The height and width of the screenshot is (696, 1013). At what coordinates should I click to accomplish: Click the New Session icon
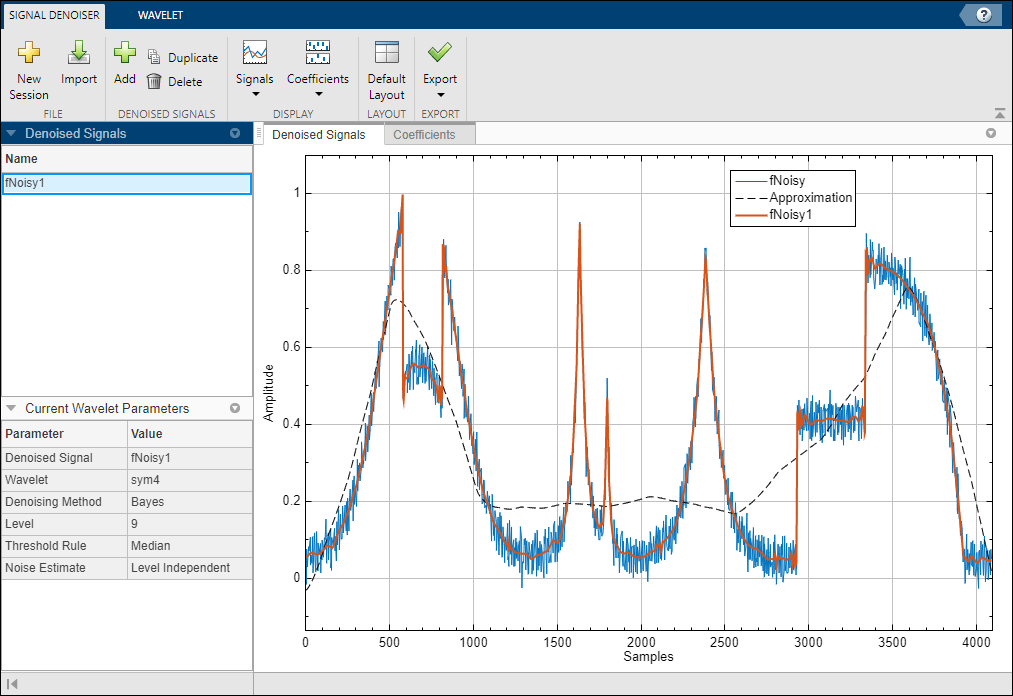pos(29,54)
